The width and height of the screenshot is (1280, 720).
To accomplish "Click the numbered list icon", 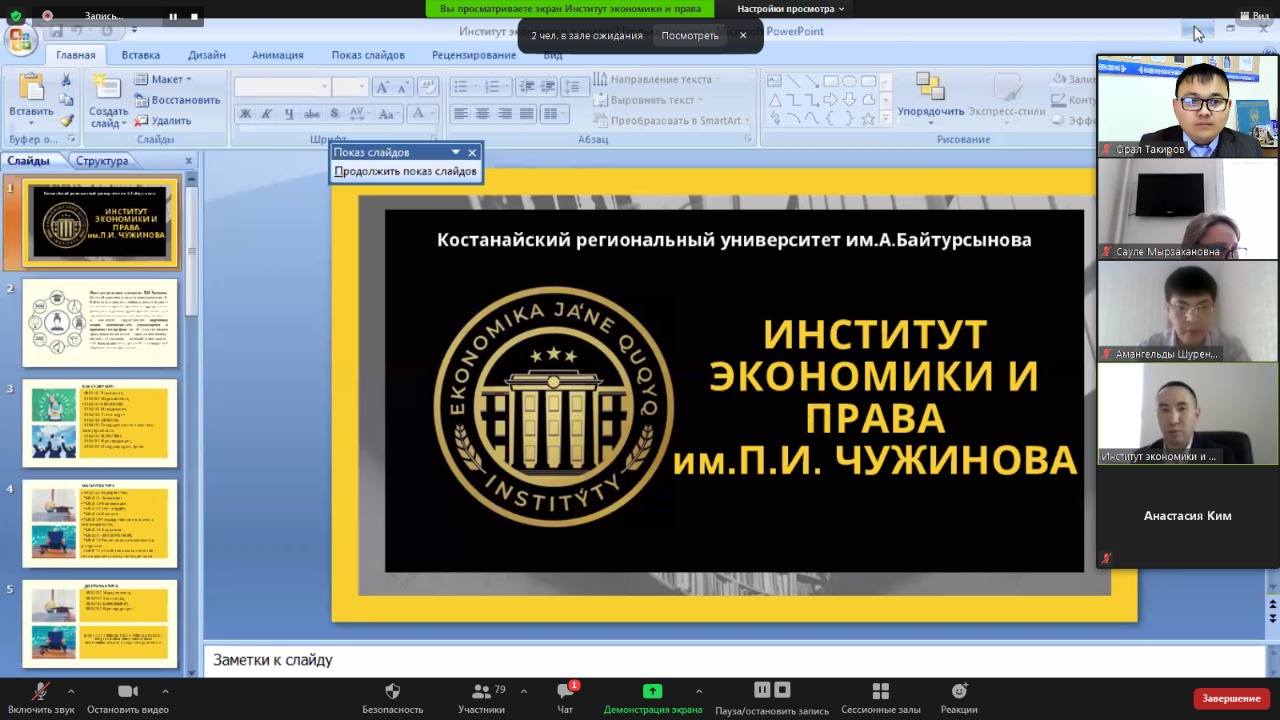I will (494, 87).
